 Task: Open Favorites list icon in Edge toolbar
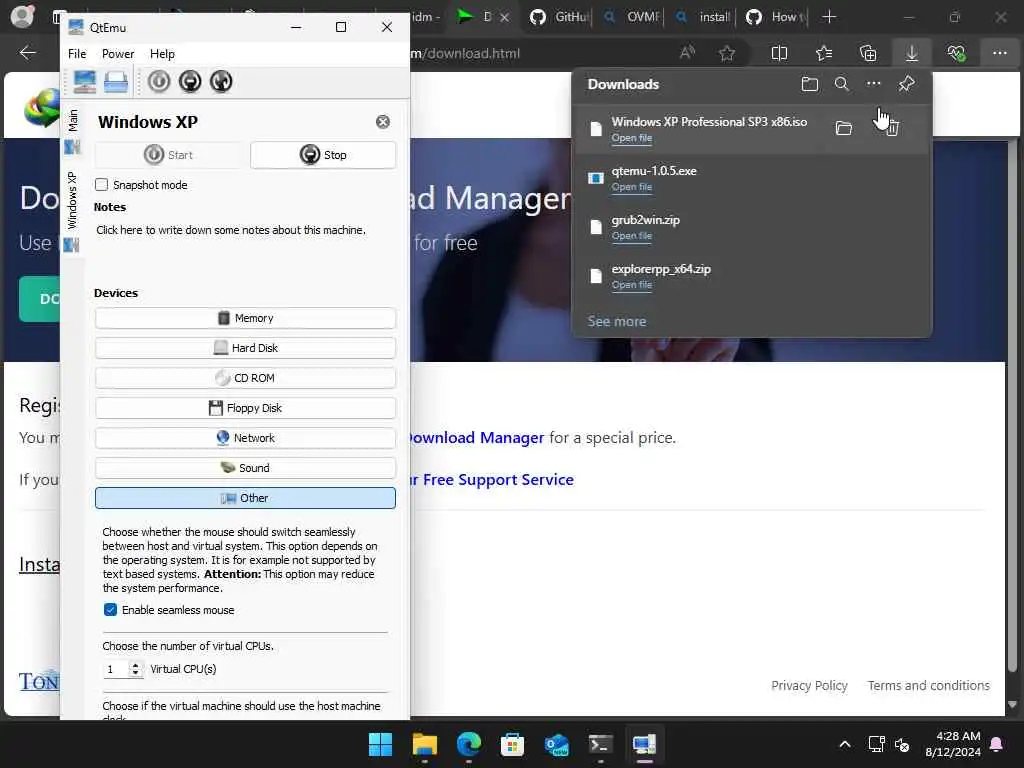[824, 53]
